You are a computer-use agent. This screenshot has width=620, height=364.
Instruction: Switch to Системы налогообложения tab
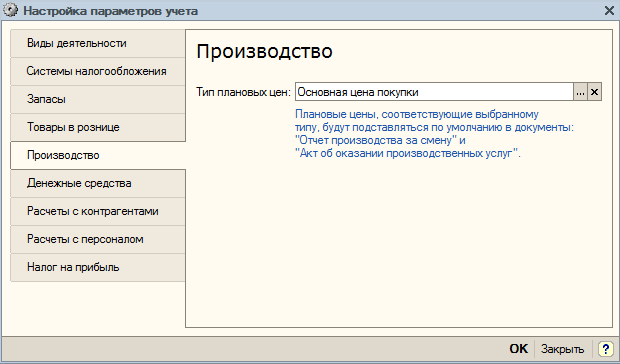click(98, 72)
